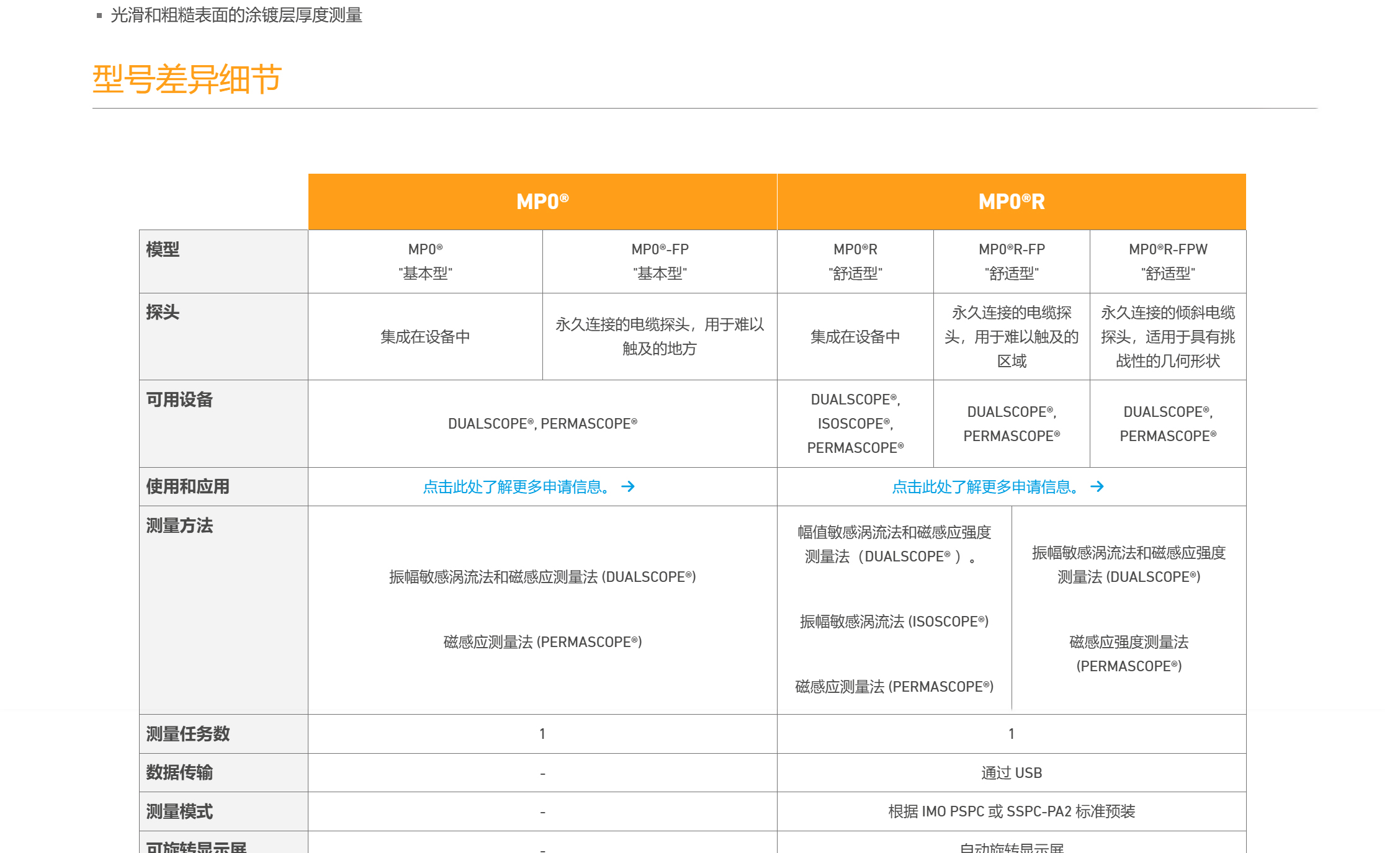The image size is (1400, 853).
Task: Click the MP0®R "舒适型" model cell
Action: [x=855, y=261]
